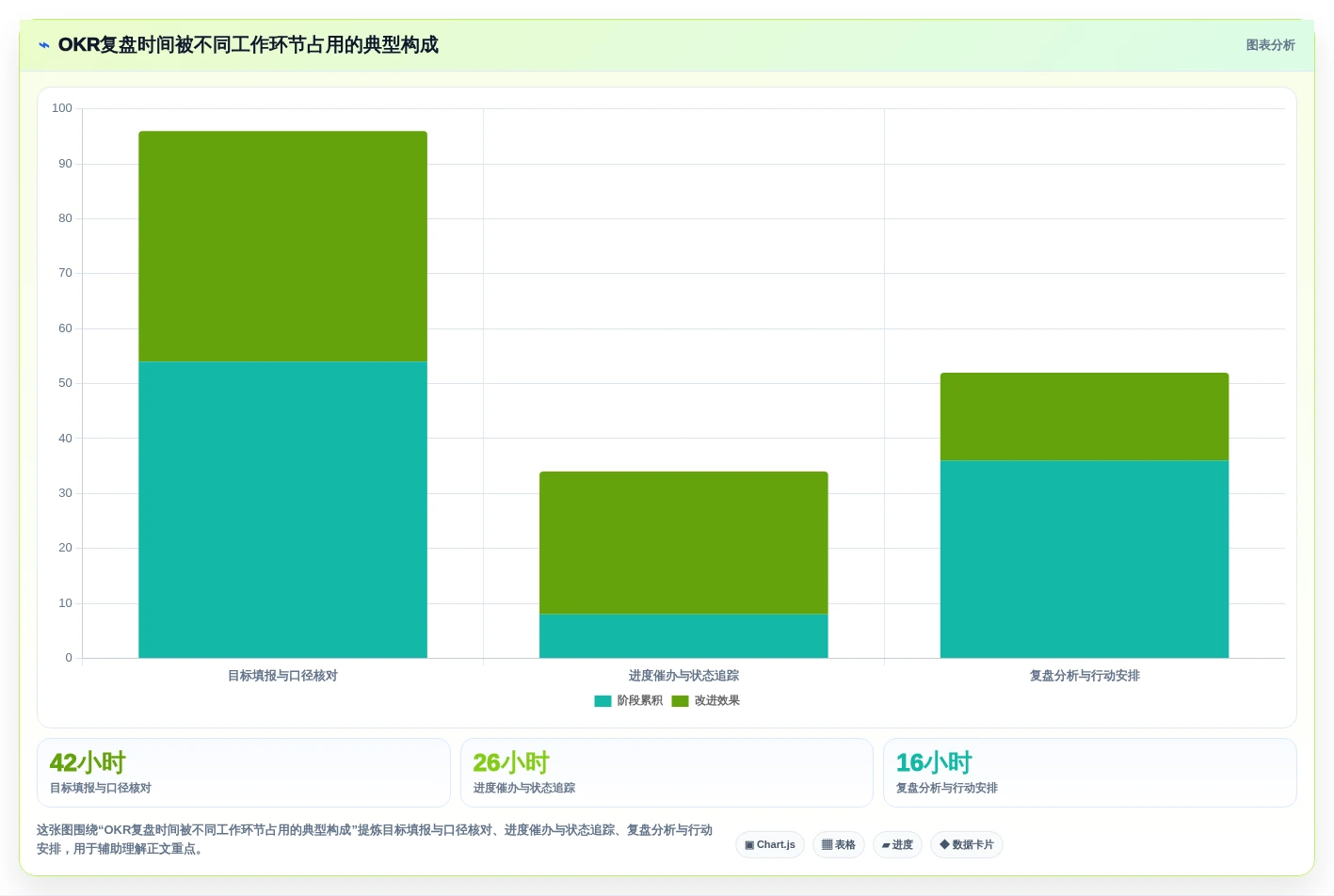The image size is (1334, 896).
Task: Click the Chart.js tag
Action: pos(770,844)
